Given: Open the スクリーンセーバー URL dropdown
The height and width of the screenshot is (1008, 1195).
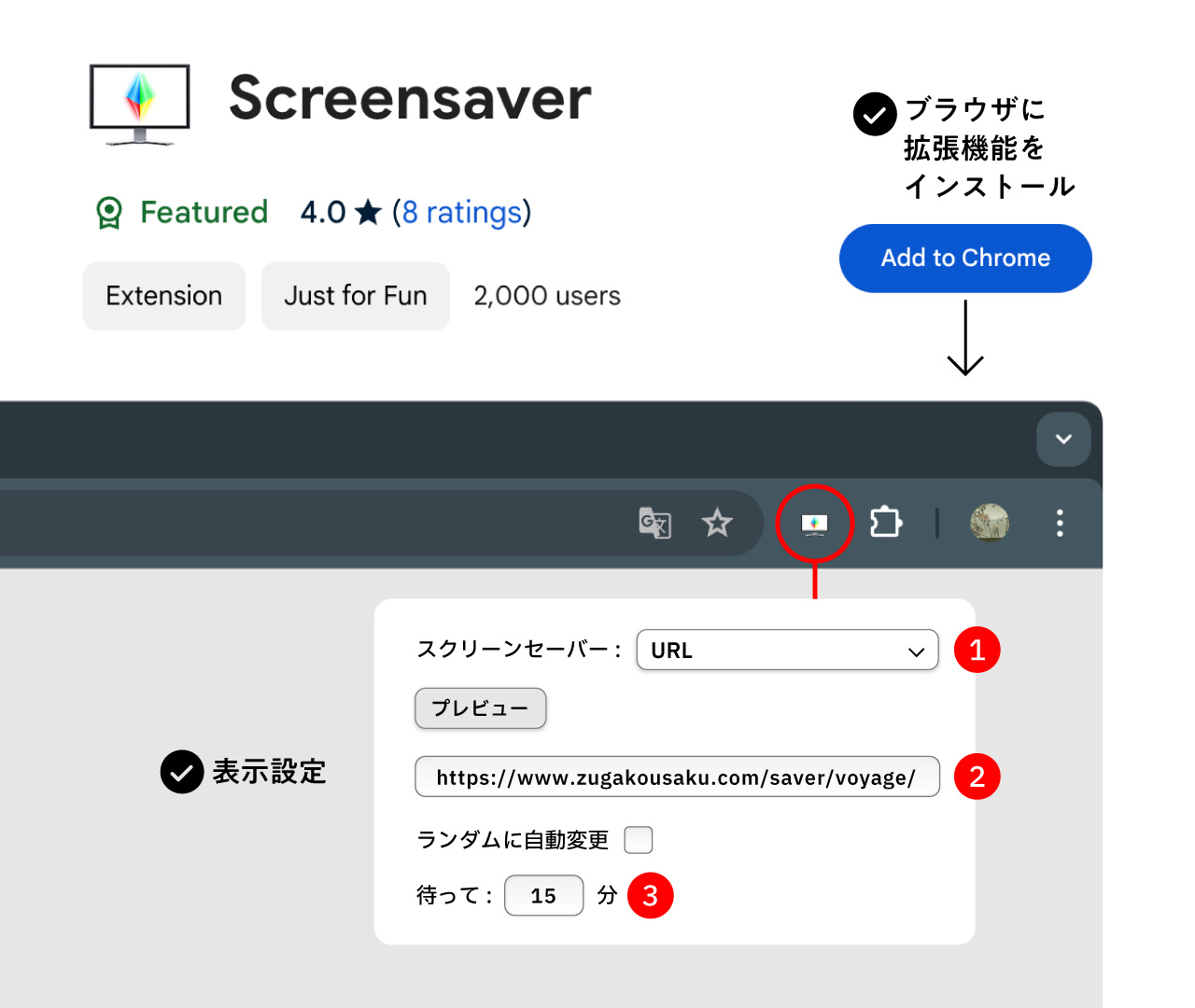Looking at the screenshot, I should 787,651.
